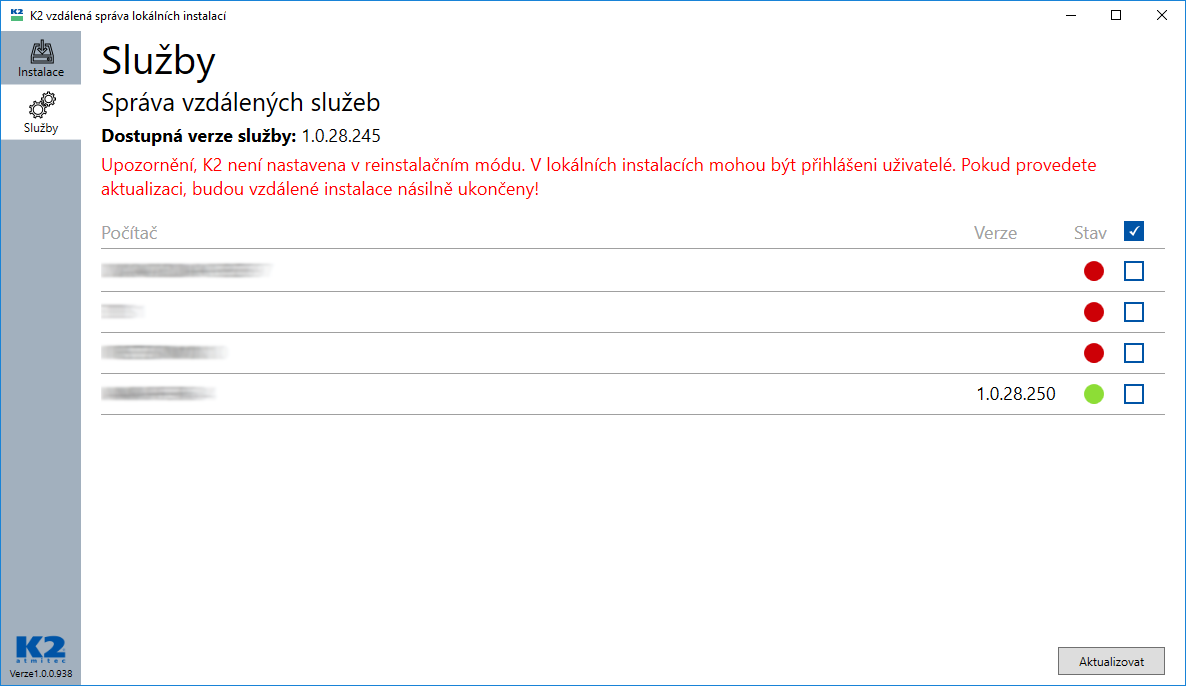Viewport: 1186px width, 686px height.
Task: Click the Počítač column header
Action: (129, 233)
